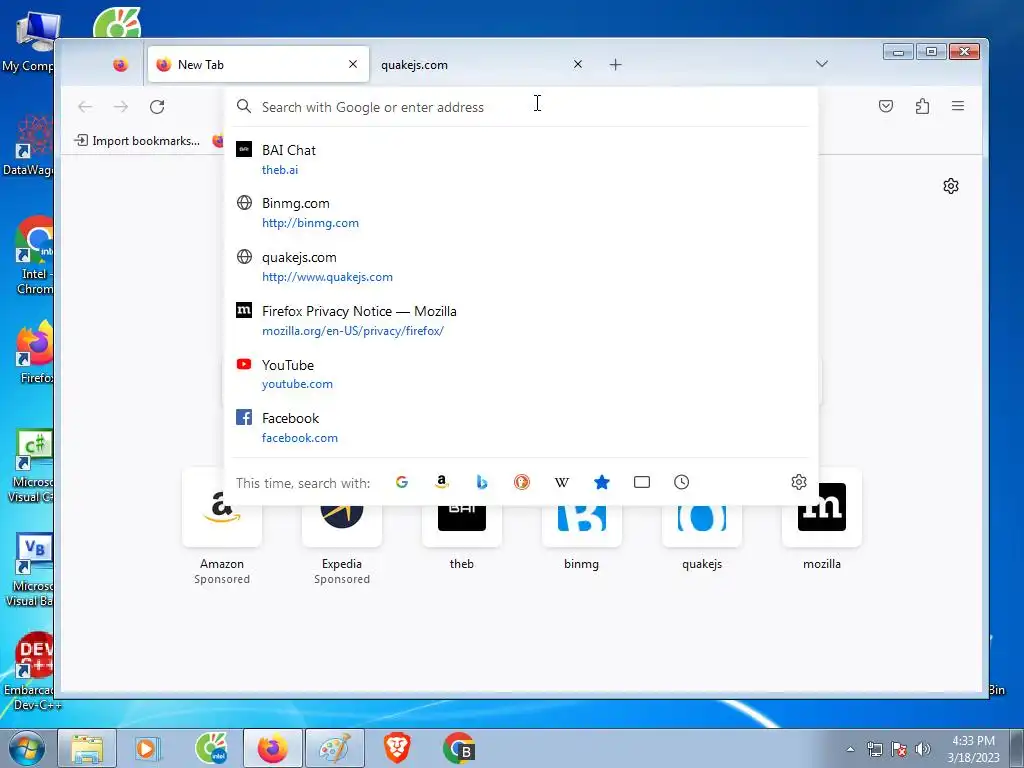1024x768 pixels.
Task: Open Firefox application hamburger menu
Action: point(958,106)
